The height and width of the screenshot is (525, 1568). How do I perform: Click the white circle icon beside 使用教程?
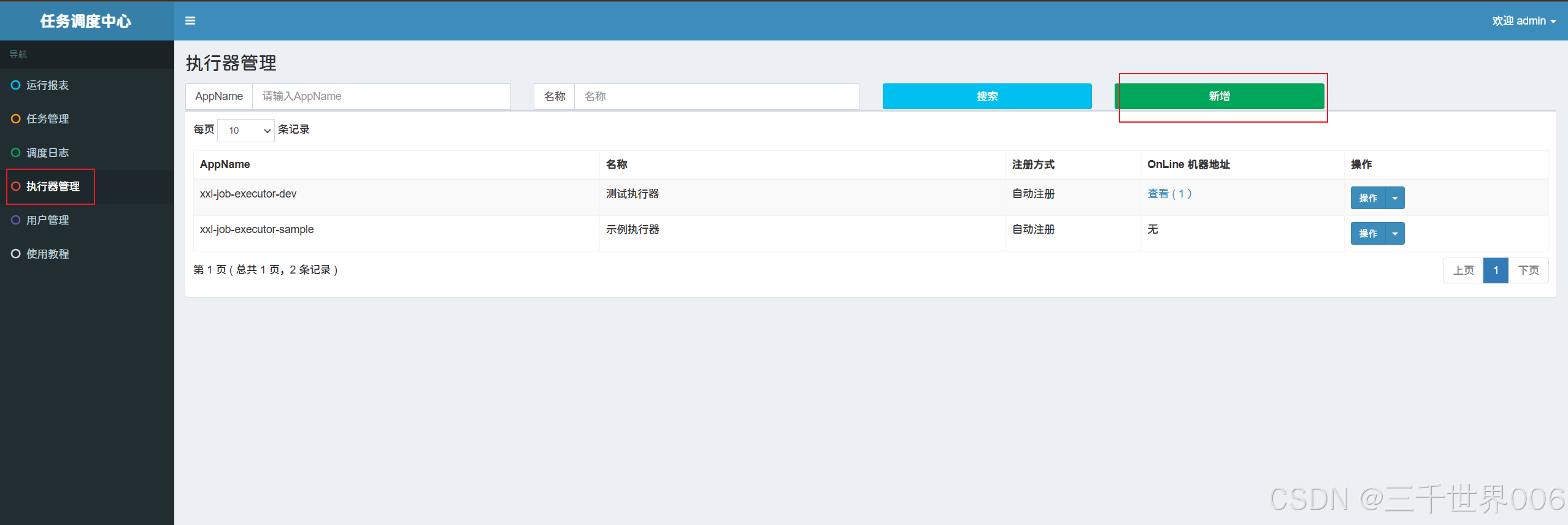[x=16, y=254]
